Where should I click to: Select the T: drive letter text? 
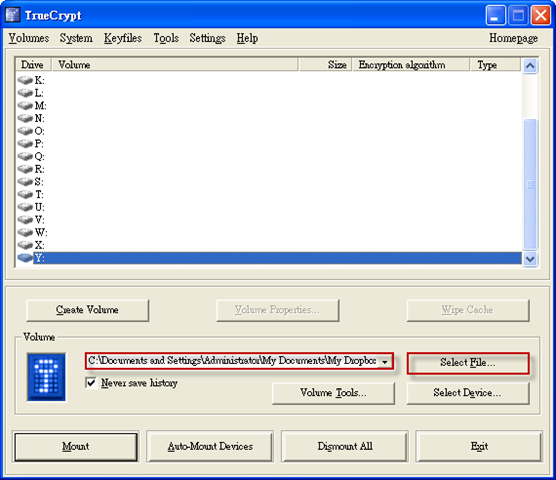point(39,195)
